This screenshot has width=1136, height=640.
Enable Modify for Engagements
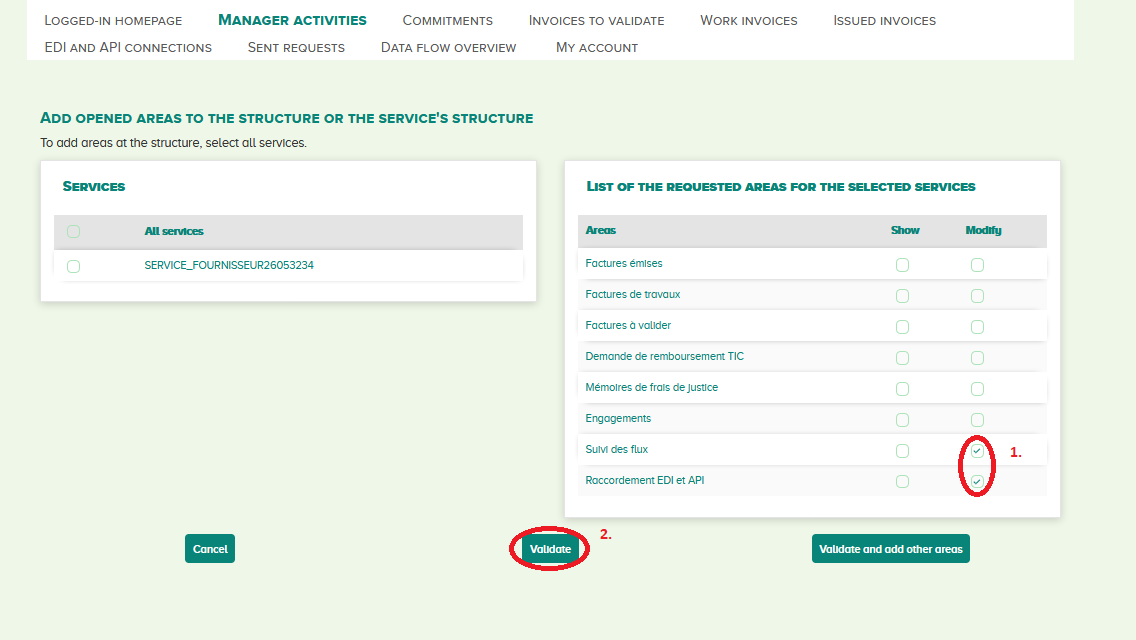[977, 420]
